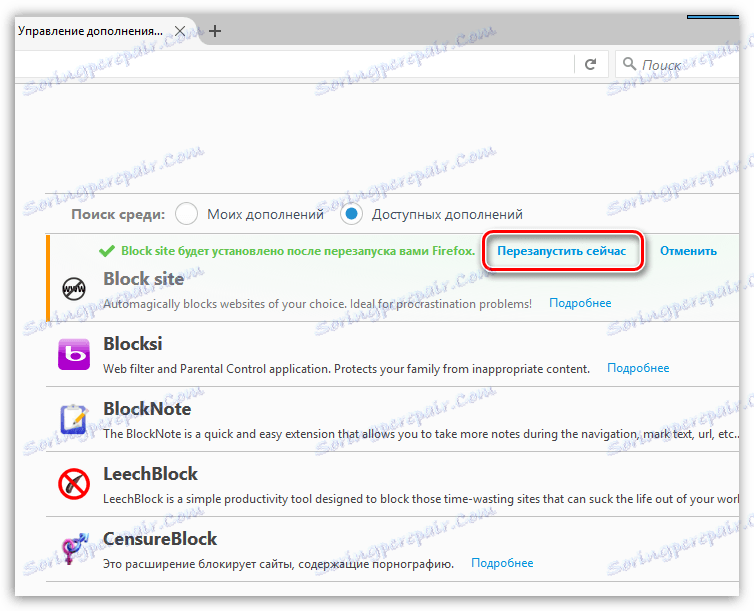Image resolution: width=754 pixels, height=611 pixels.
Task: Open a new tab with plus icon
Action: [215, 31]
